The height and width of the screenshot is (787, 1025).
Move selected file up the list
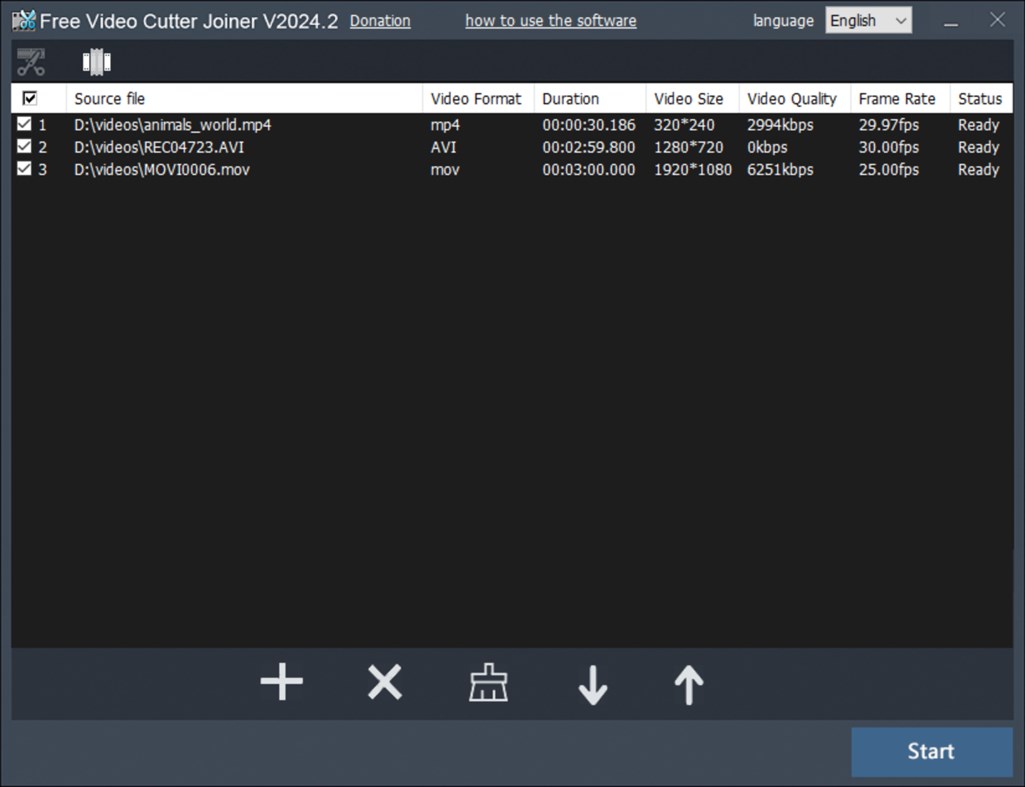pos(688,685)
